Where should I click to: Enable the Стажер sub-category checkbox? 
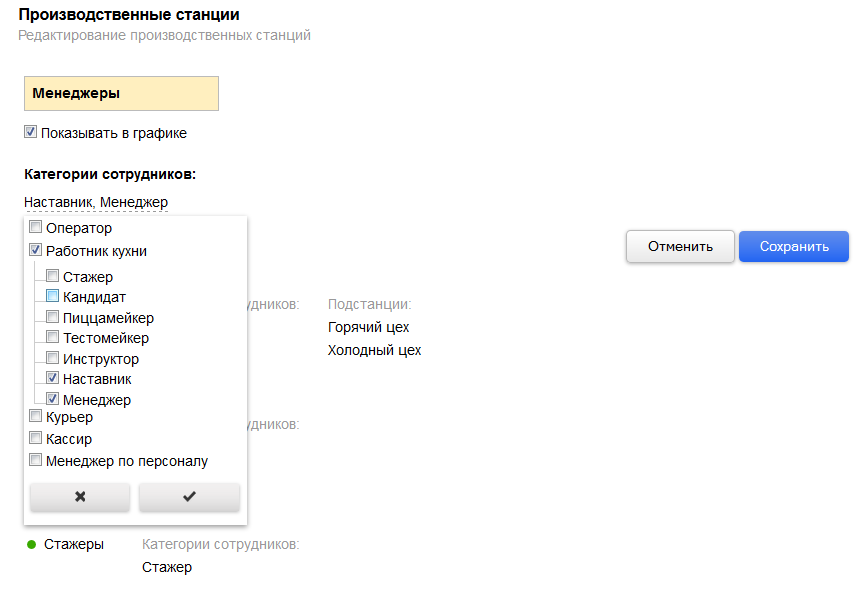tap(53, 275)
